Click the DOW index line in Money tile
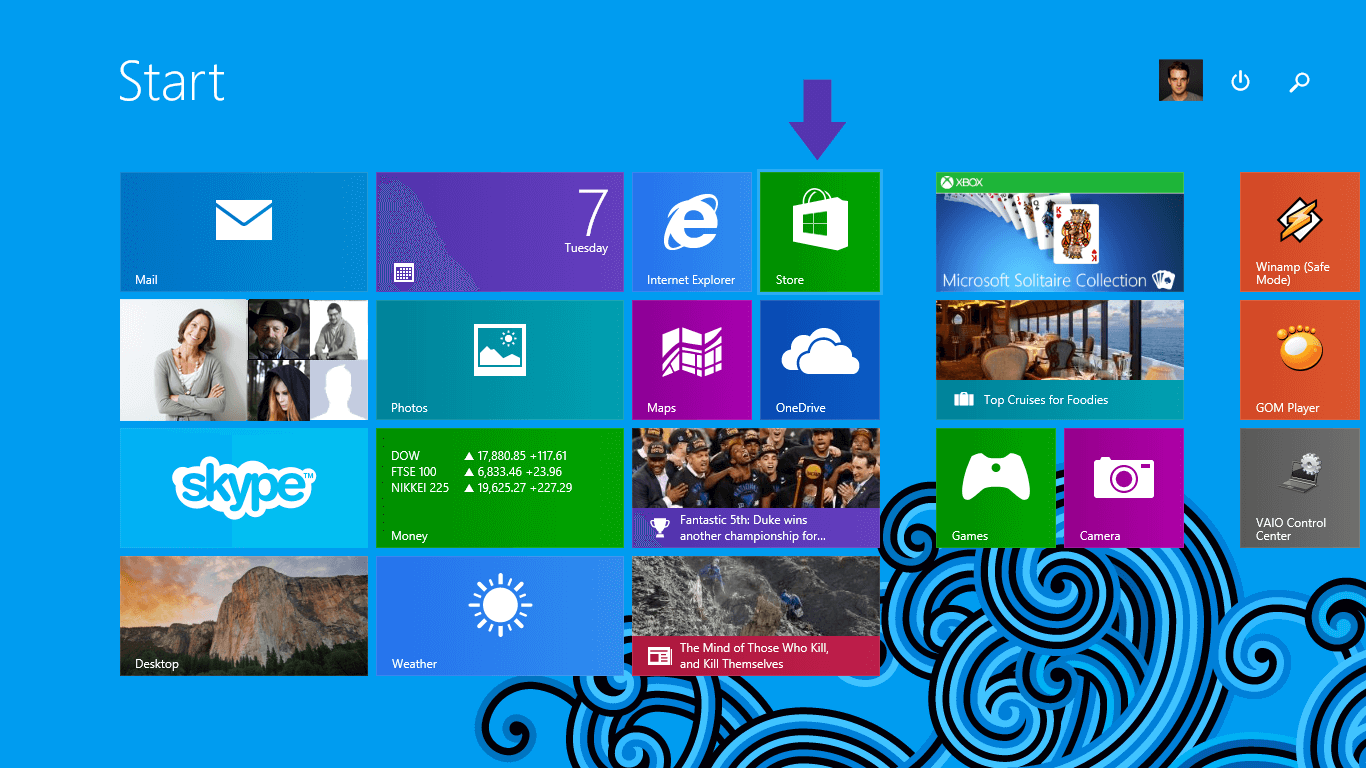Image resolution: width=1366 pixels, height=768 pixels. pyautogui.click(x=479, y=456)
